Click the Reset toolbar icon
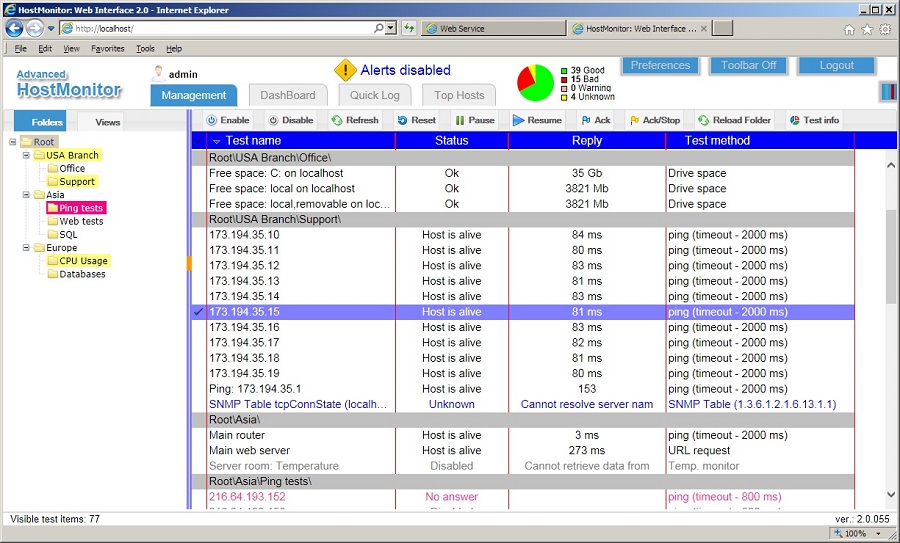Image resolution: width=900 pixels, height=543 pixels. pyautogui.click(x=402, y=120)
